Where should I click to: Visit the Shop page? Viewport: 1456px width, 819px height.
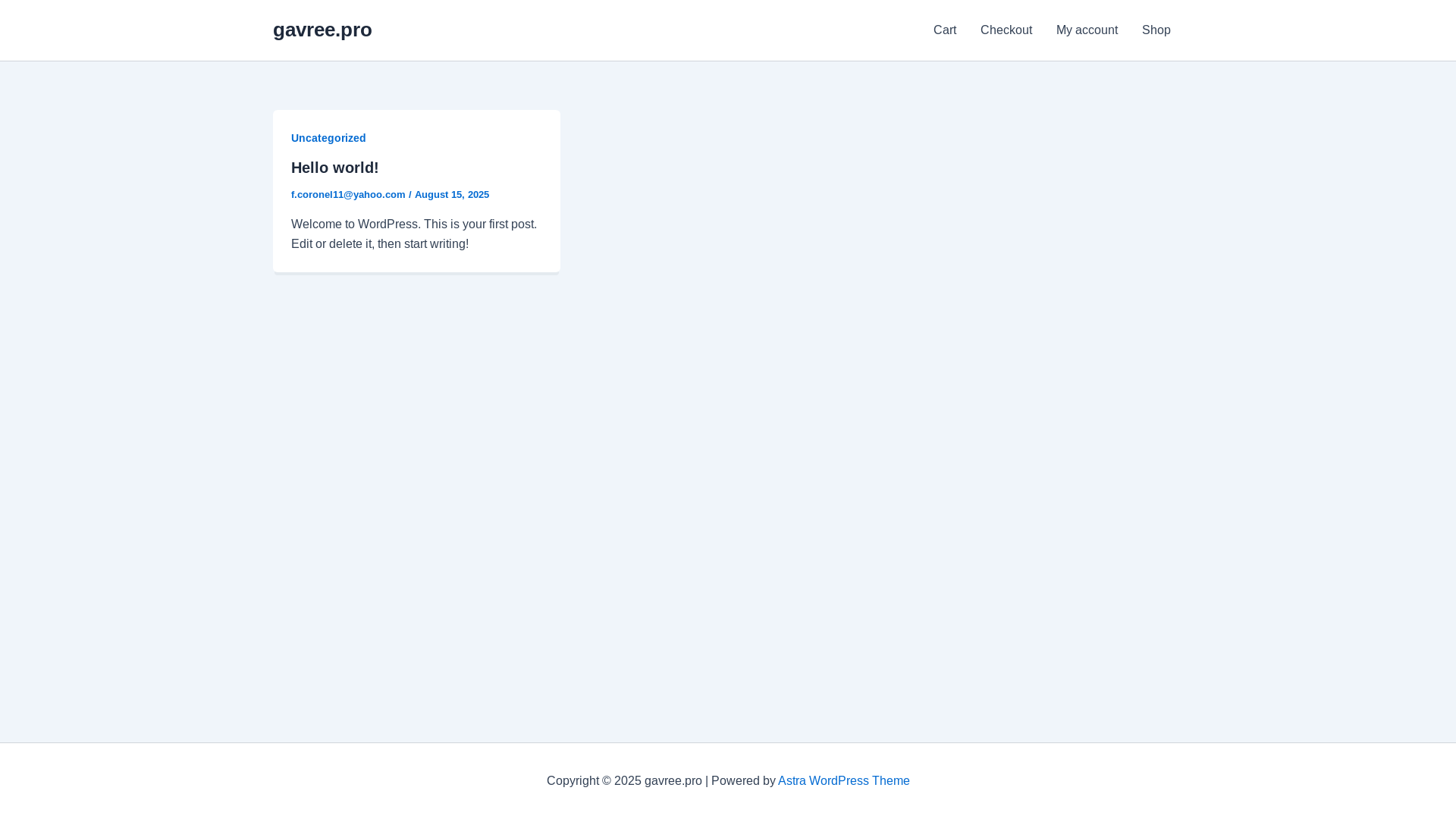coord(1156,30)
